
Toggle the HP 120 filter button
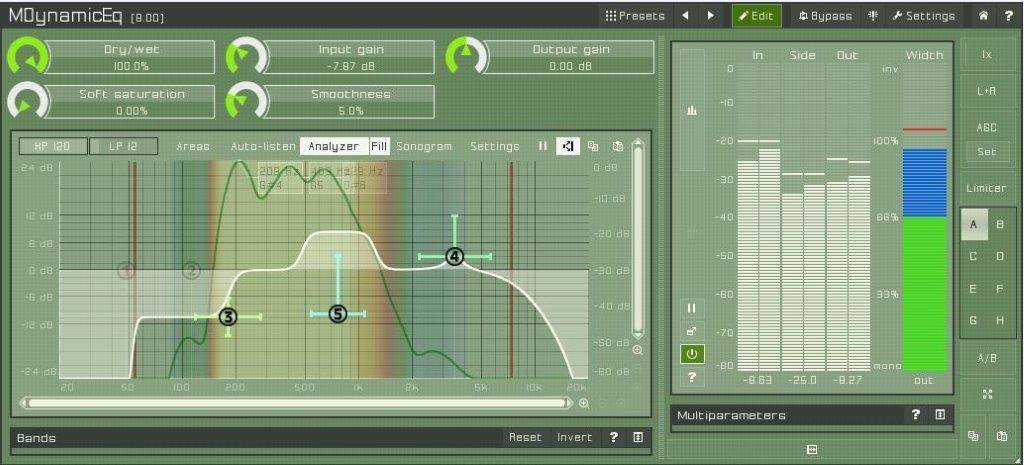coord(53,146)
